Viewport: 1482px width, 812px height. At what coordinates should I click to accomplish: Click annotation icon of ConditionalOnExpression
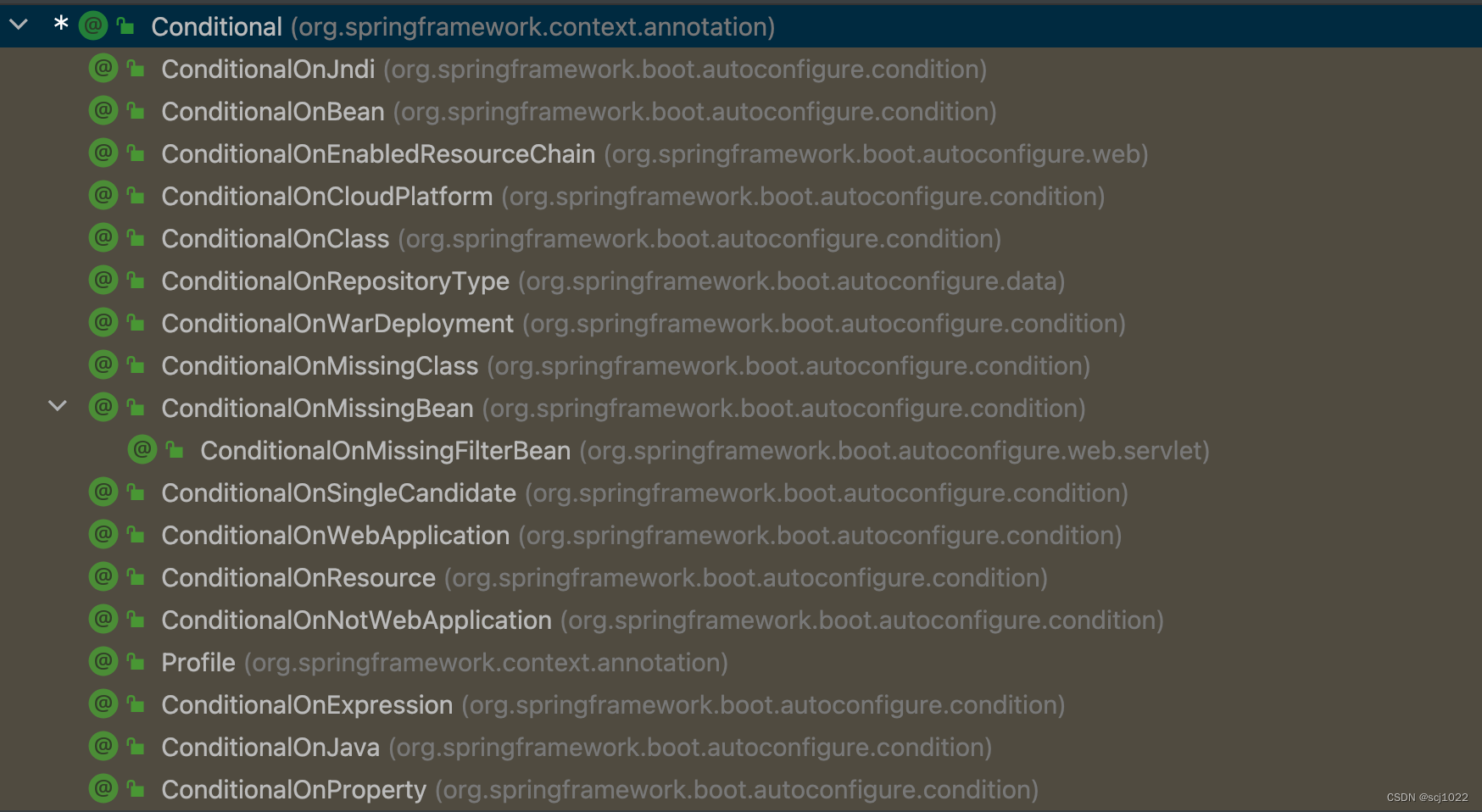[103, 704]
